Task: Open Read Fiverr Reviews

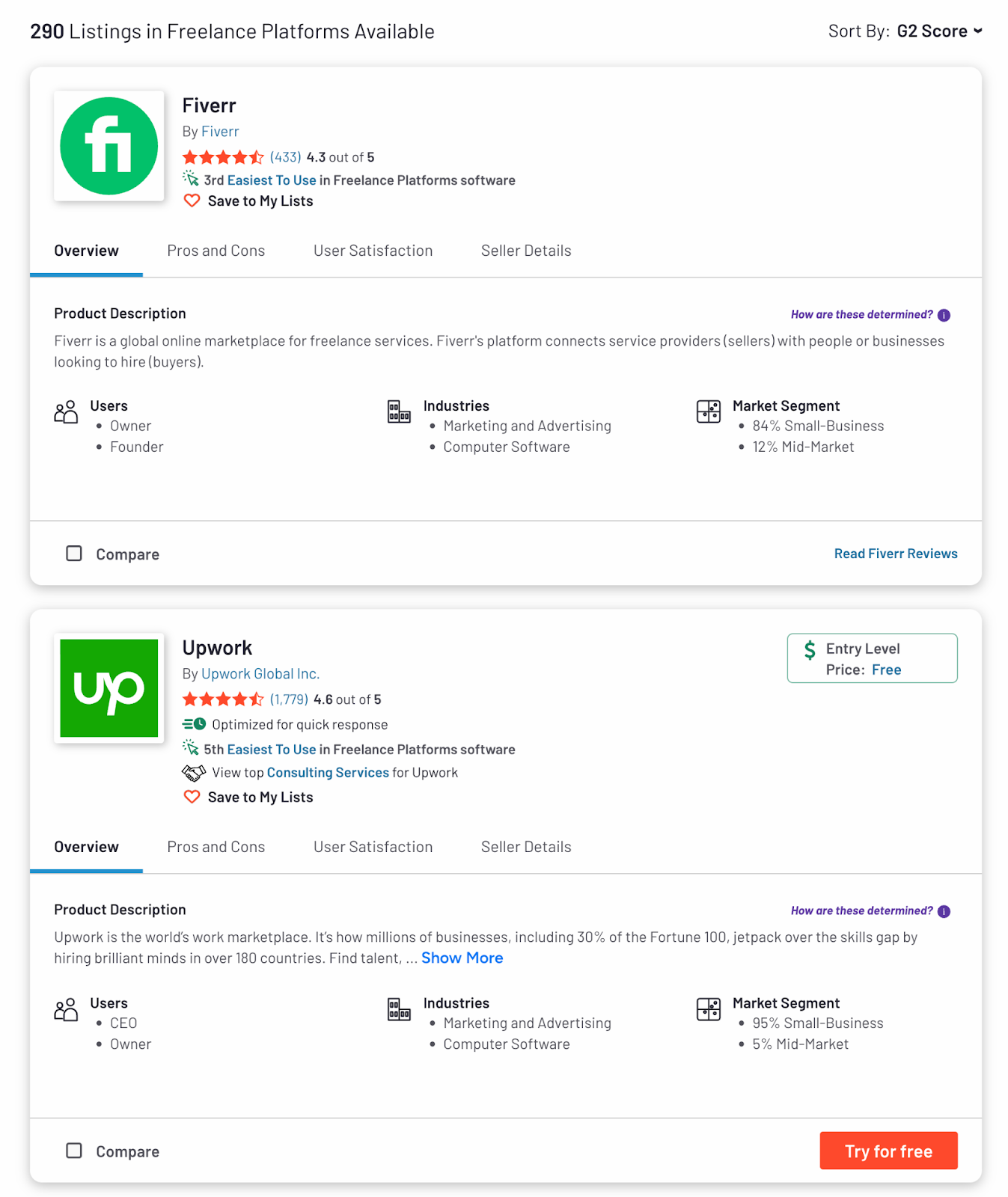Action: coord(895,554)
